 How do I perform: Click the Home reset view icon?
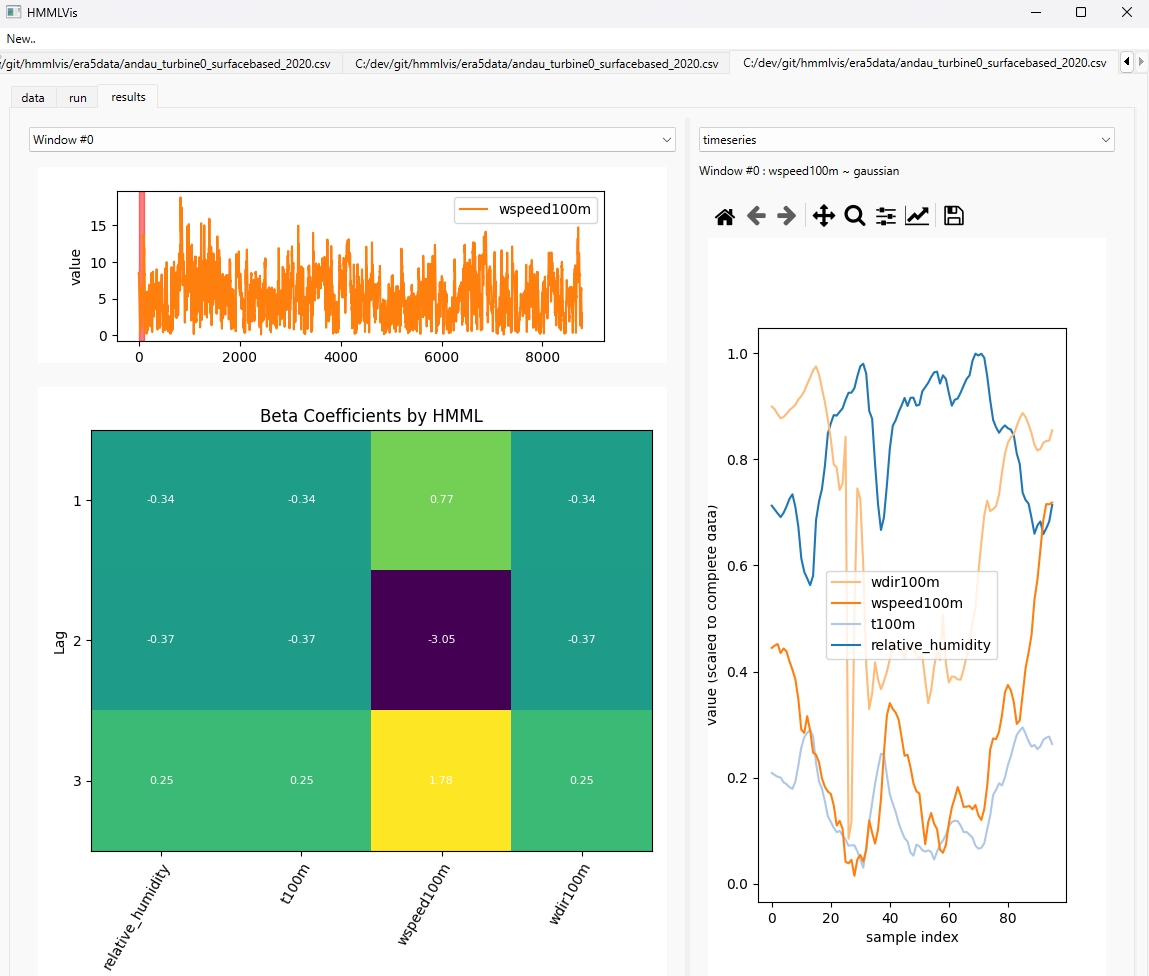pos(725,216)
